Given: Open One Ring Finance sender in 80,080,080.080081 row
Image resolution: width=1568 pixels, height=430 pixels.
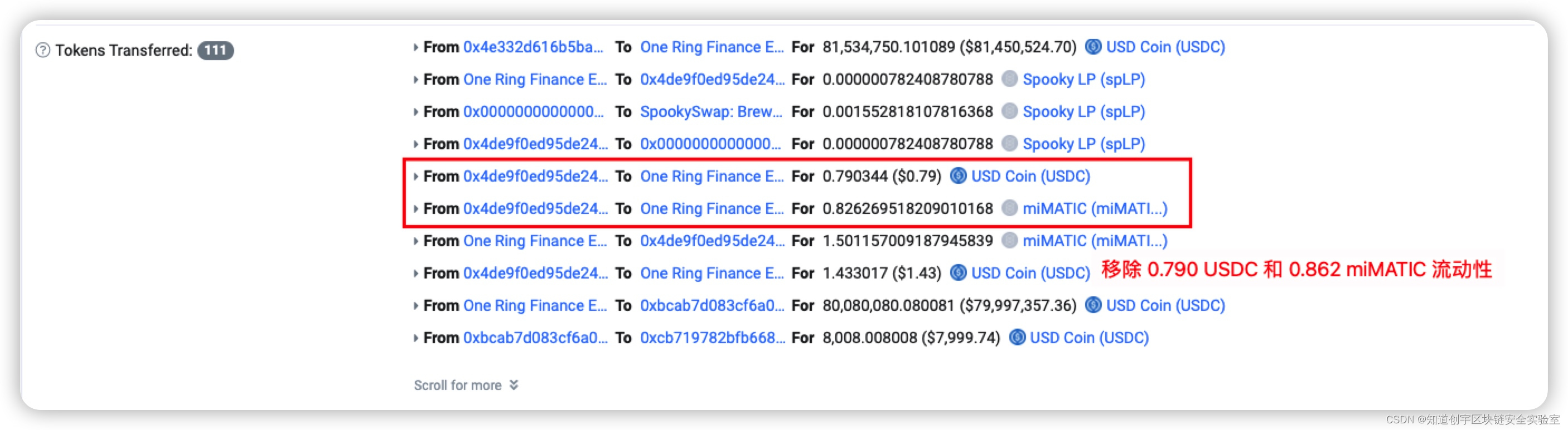Looking at the screenshot, I should (x=534, y=305).
